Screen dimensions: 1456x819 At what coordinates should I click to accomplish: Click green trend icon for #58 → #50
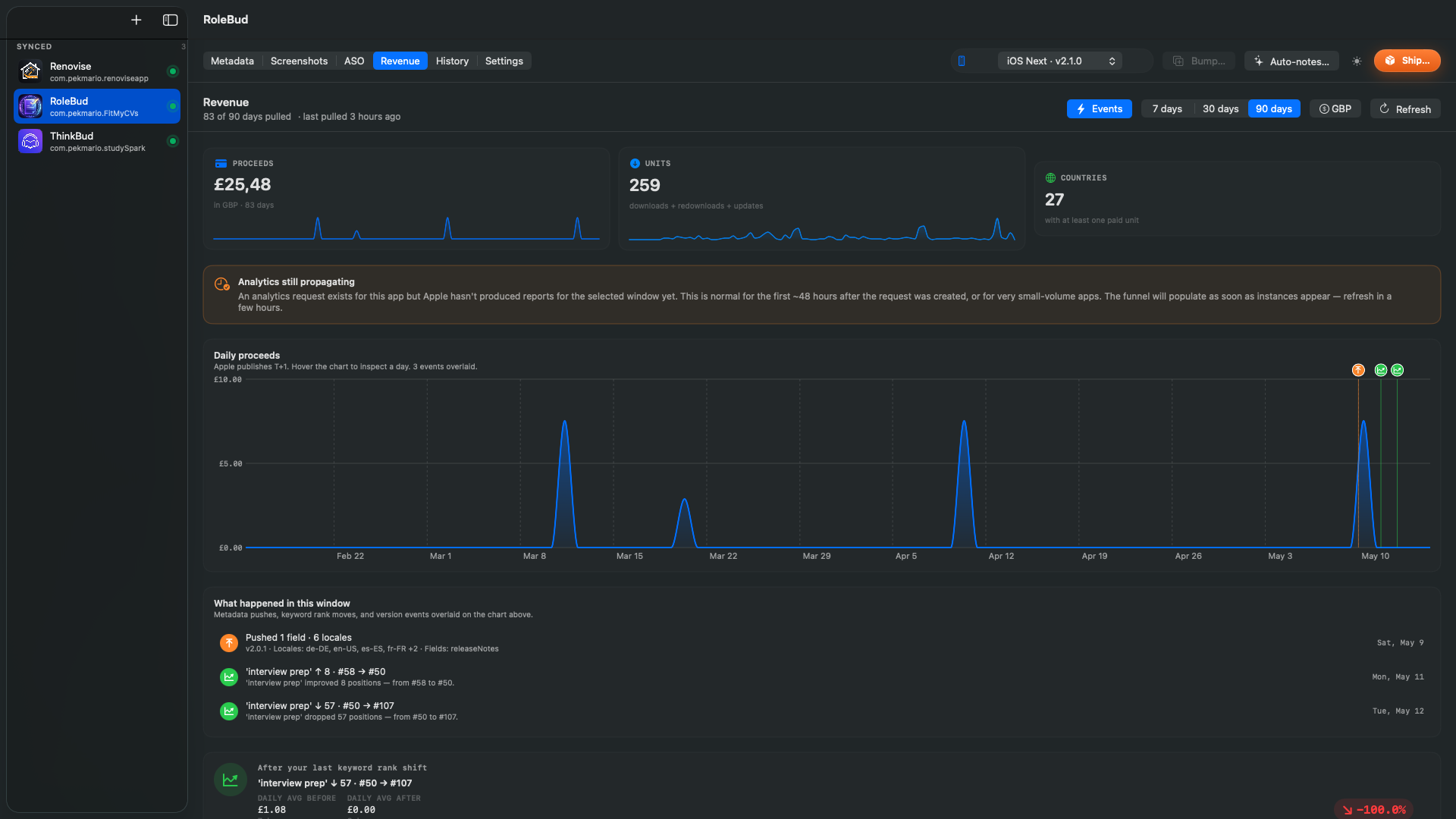[x=228, y=677]
